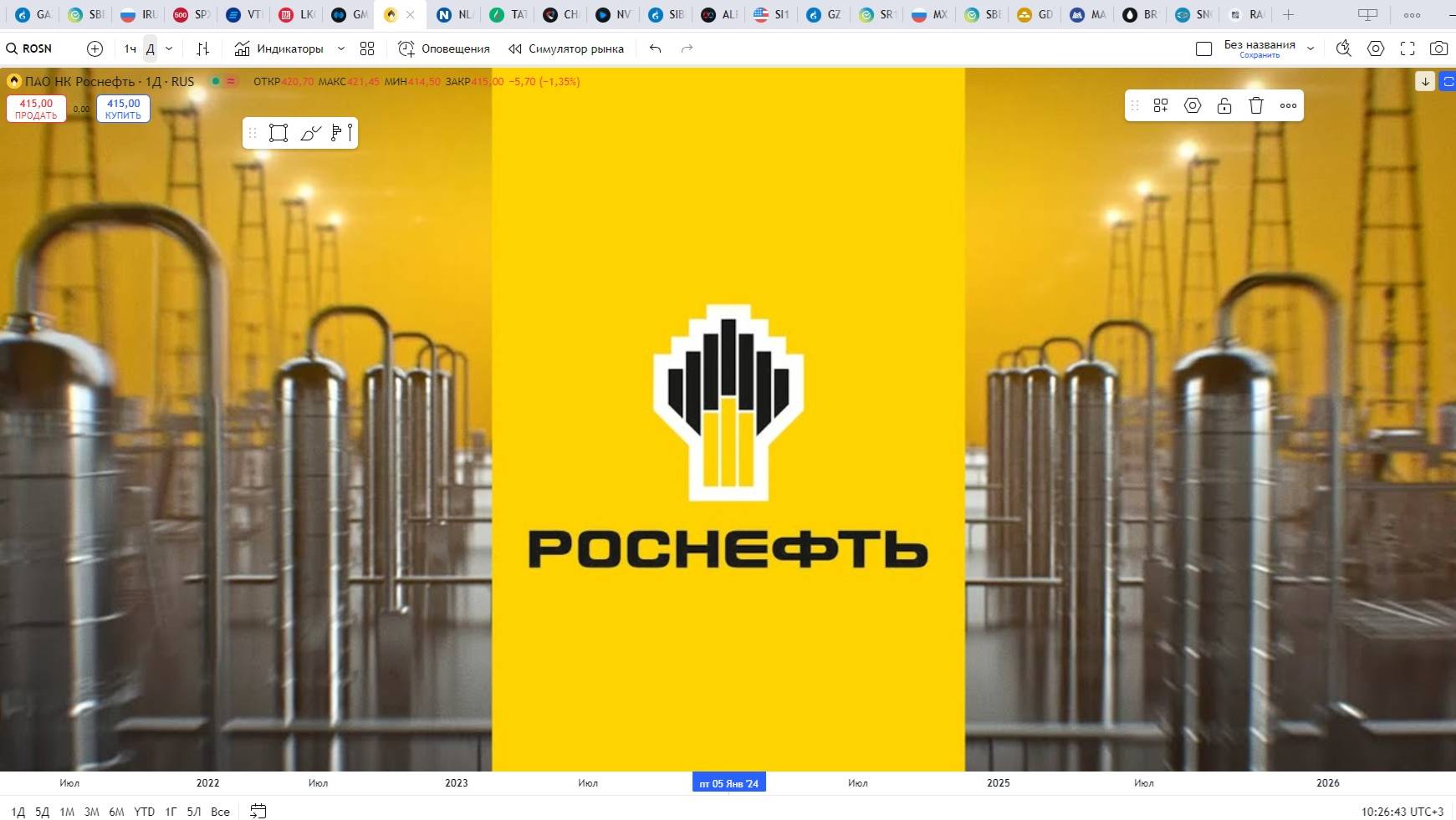
Task: Open a new browser tab with plus
Action: pyautogui.click(x=1288, y=14)
